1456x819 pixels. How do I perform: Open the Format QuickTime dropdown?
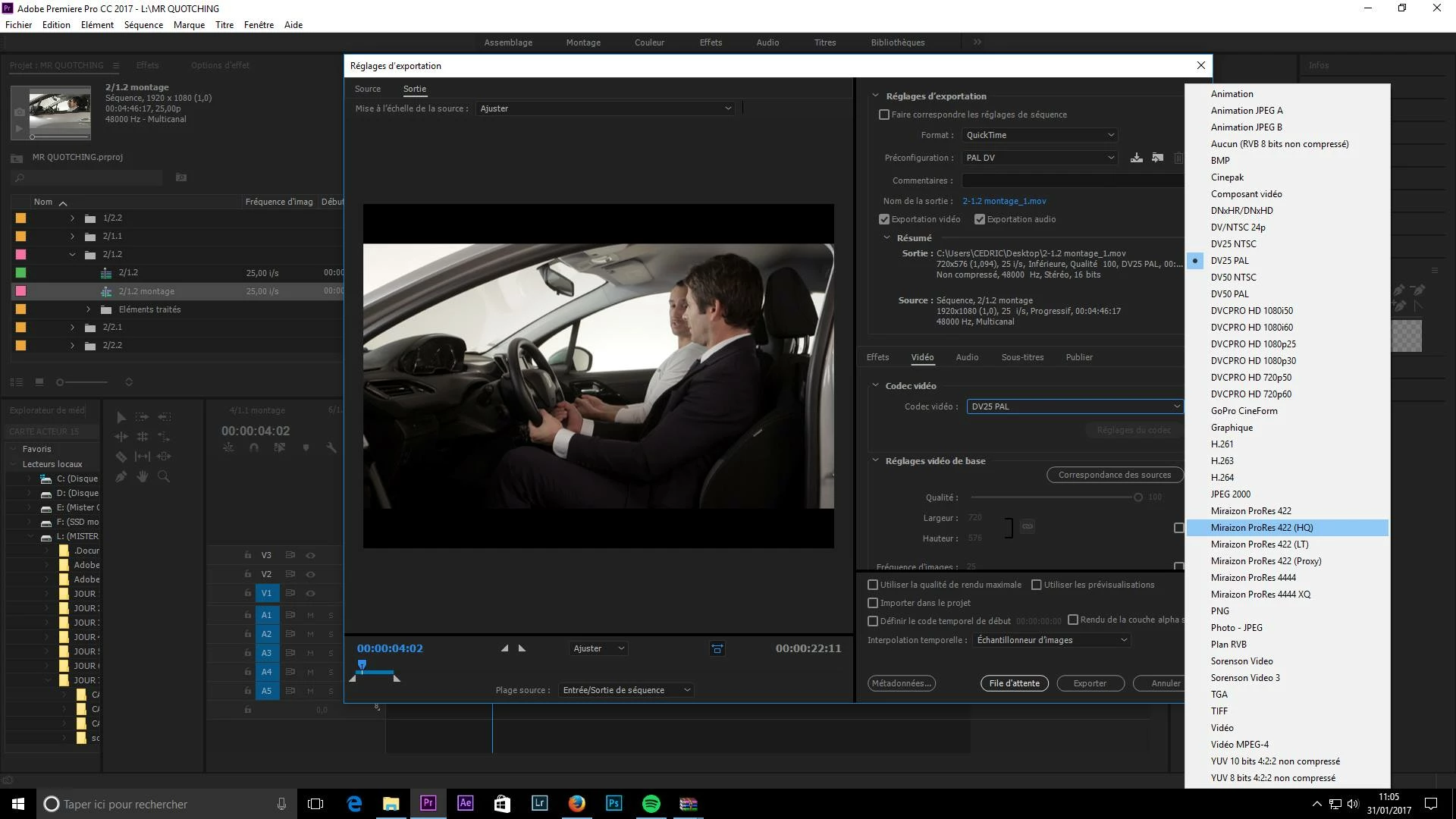1040,135
